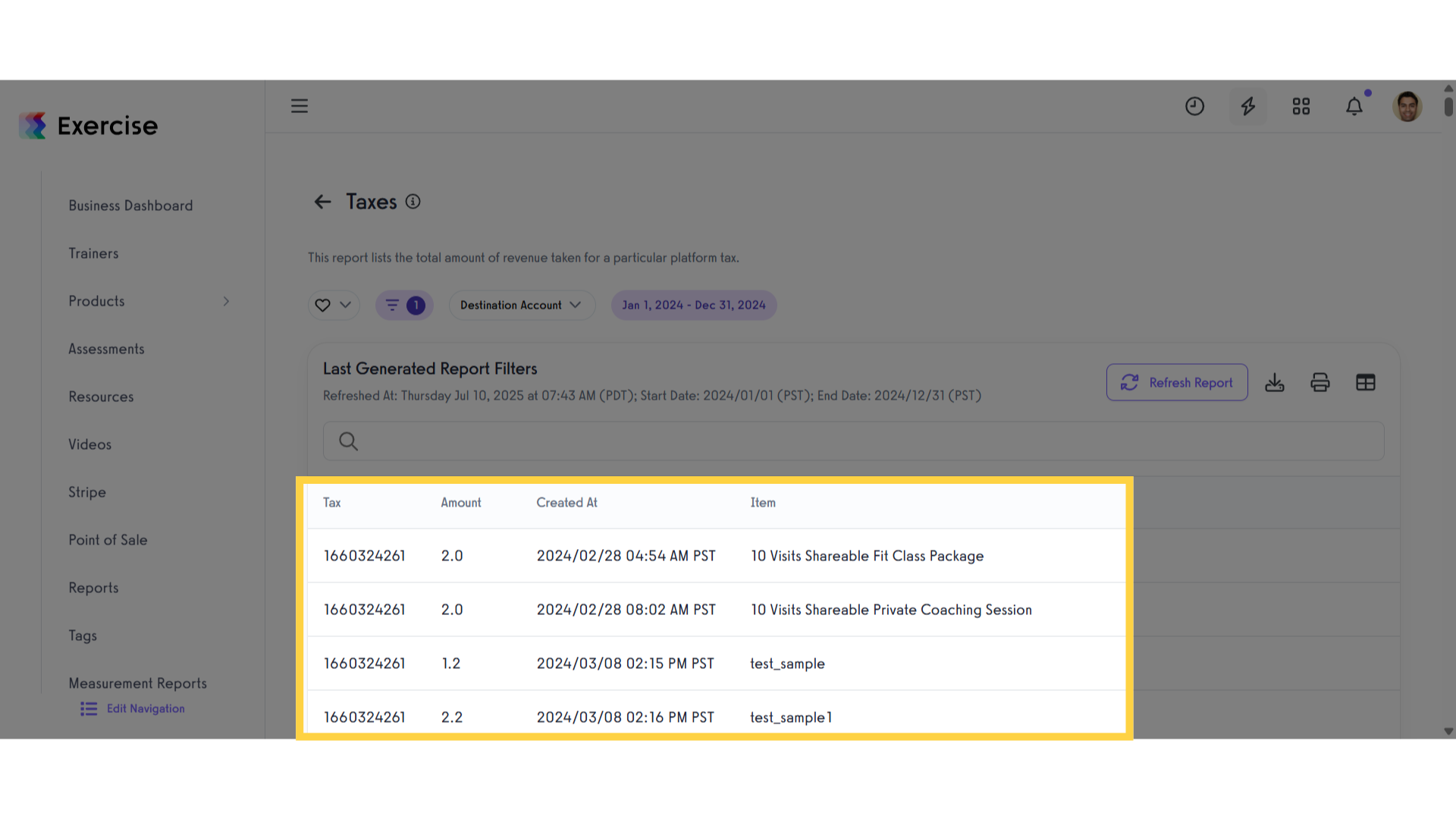Click the Refresh Report button
Viewport: 1456px width, 819px height.
(x=1177, y=382)
